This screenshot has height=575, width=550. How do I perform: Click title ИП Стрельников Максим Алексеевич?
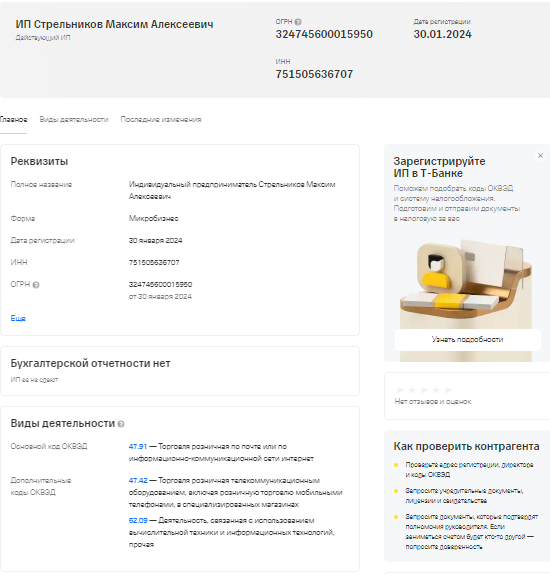coord(114,25)
